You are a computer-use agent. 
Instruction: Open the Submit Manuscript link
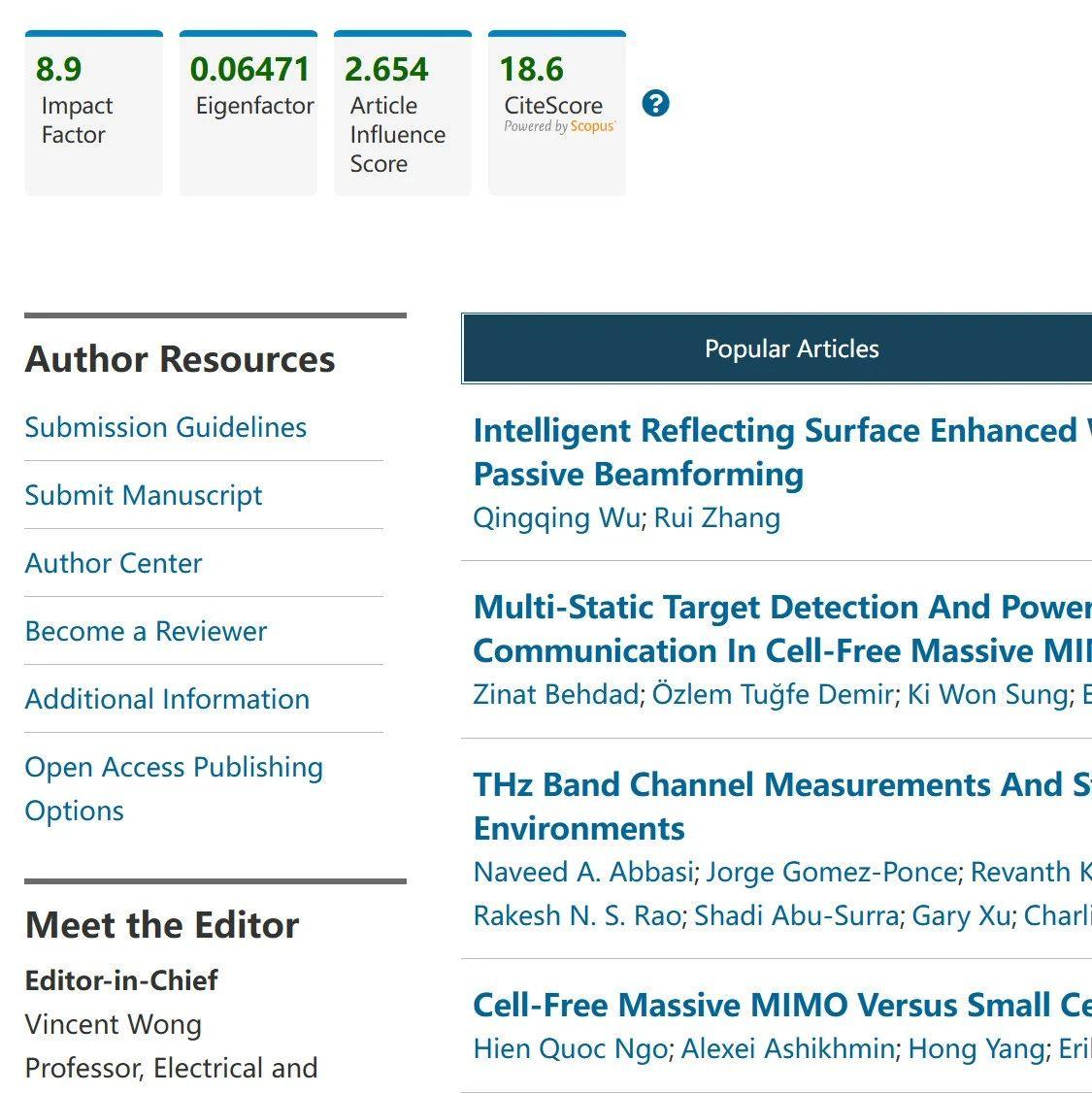click(x=144, y=495)
